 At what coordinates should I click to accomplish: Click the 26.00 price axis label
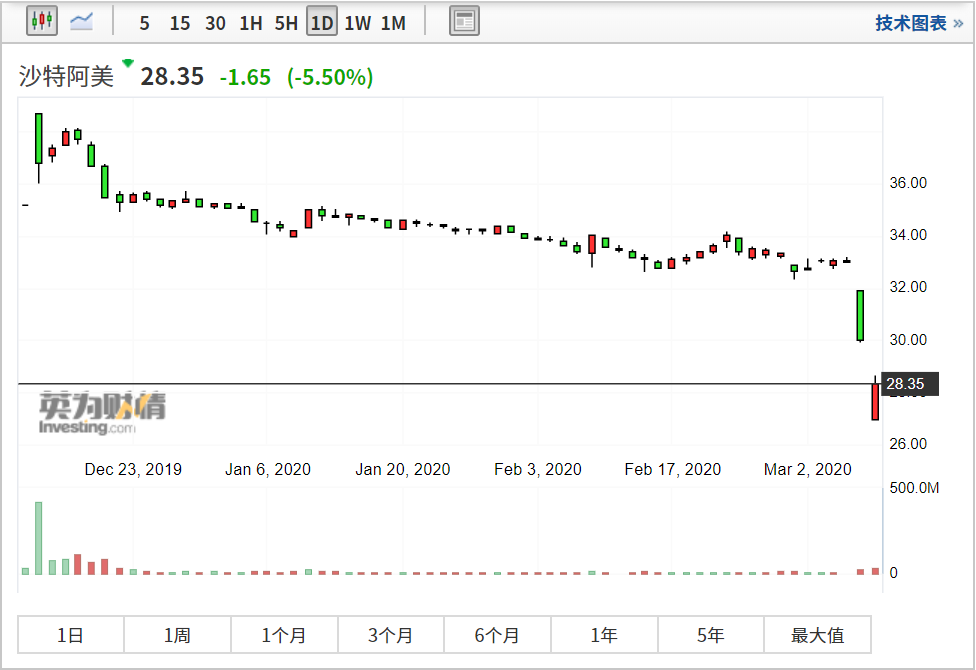(908, 443)
